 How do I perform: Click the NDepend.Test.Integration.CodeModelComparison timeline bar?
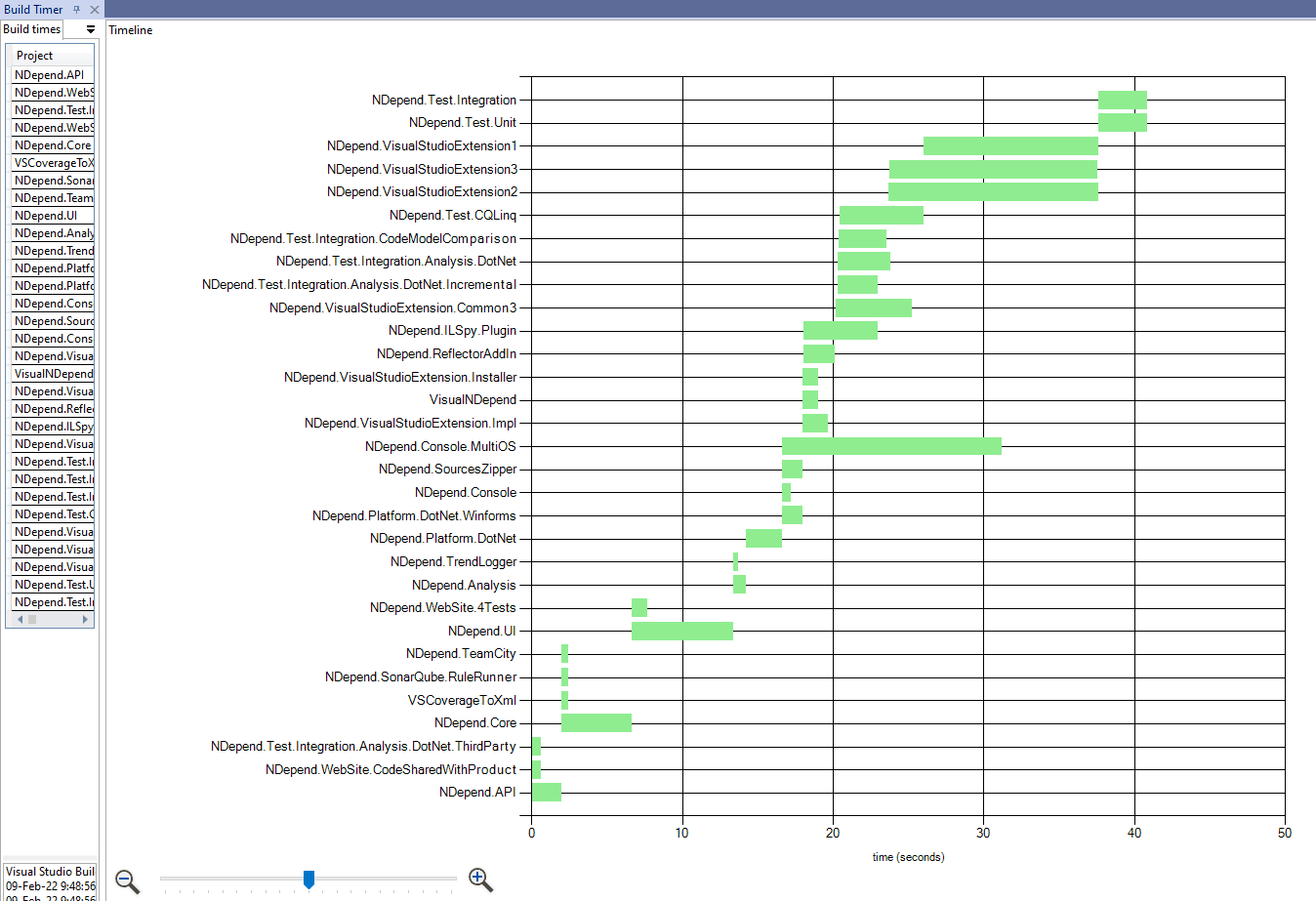point(862,238)
